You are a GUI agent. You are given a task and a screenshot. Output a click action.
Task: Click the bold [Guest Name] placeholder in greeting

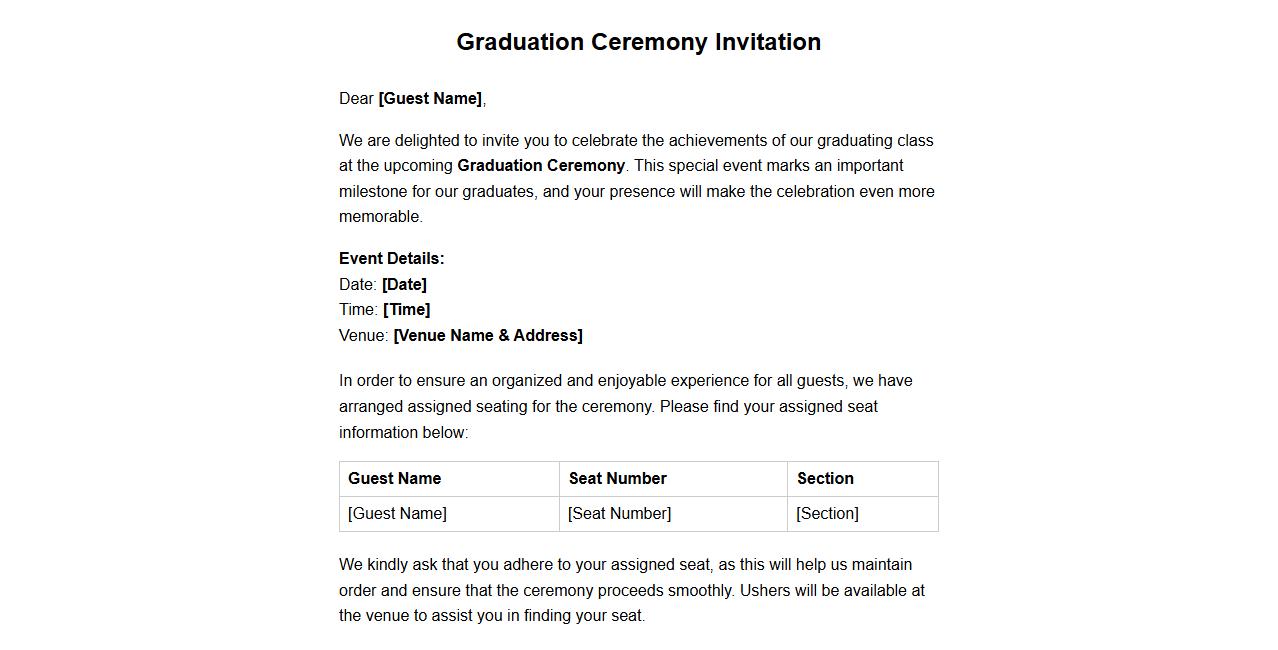tap(430, 99)
